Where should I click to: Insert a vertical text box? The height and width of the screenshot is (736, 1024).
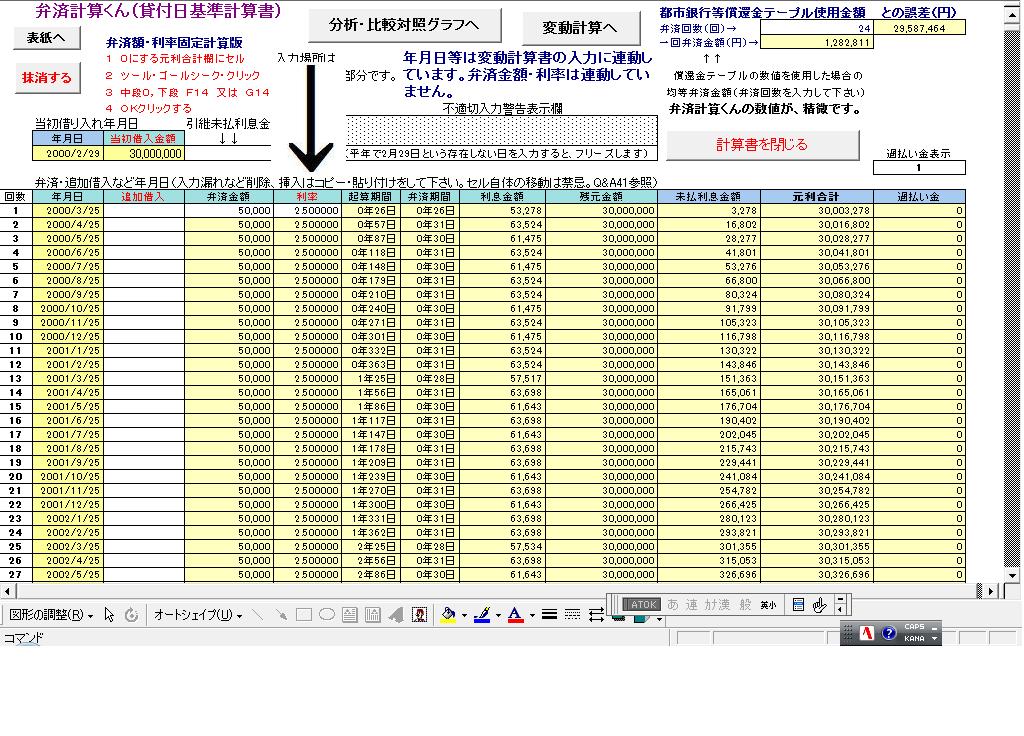pyautogui.click(x=373, y=615)
